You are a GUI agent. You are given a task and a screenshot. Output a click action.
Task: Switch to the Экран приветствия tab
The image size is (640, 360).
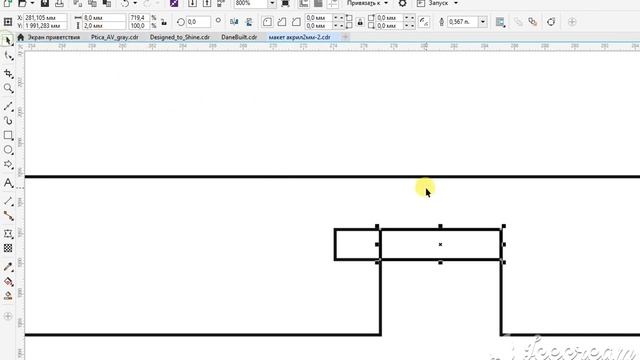point(53,37)
